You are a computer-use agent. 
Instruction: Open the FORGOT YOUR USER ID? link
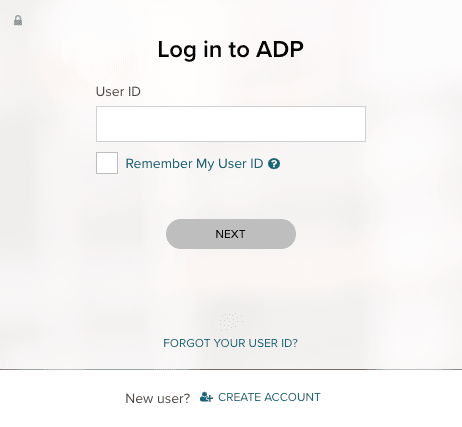pyautogui.click(x=230, y=343)
